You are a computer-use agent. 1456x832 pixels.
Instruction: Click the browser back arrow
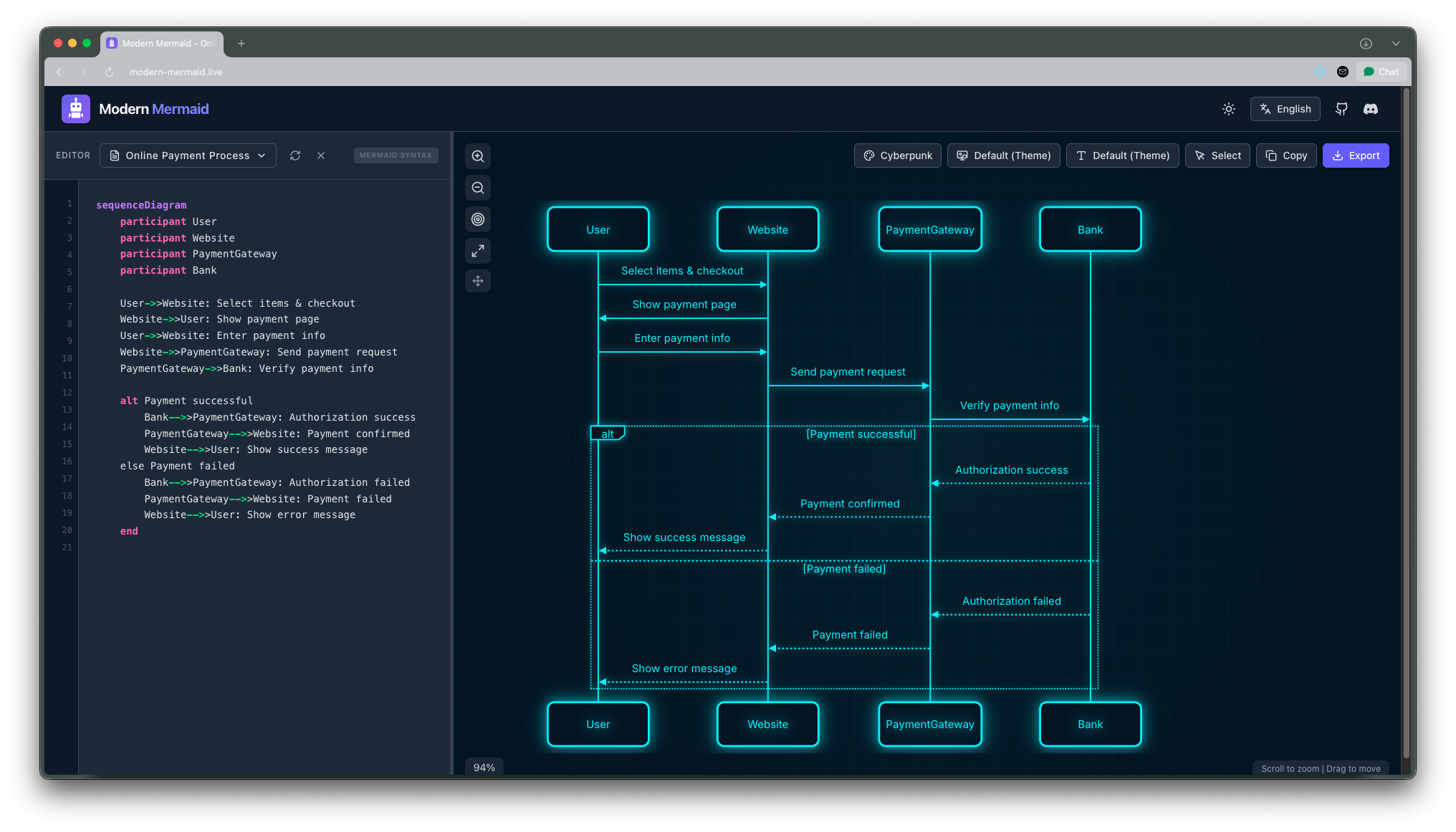point(59,72)
